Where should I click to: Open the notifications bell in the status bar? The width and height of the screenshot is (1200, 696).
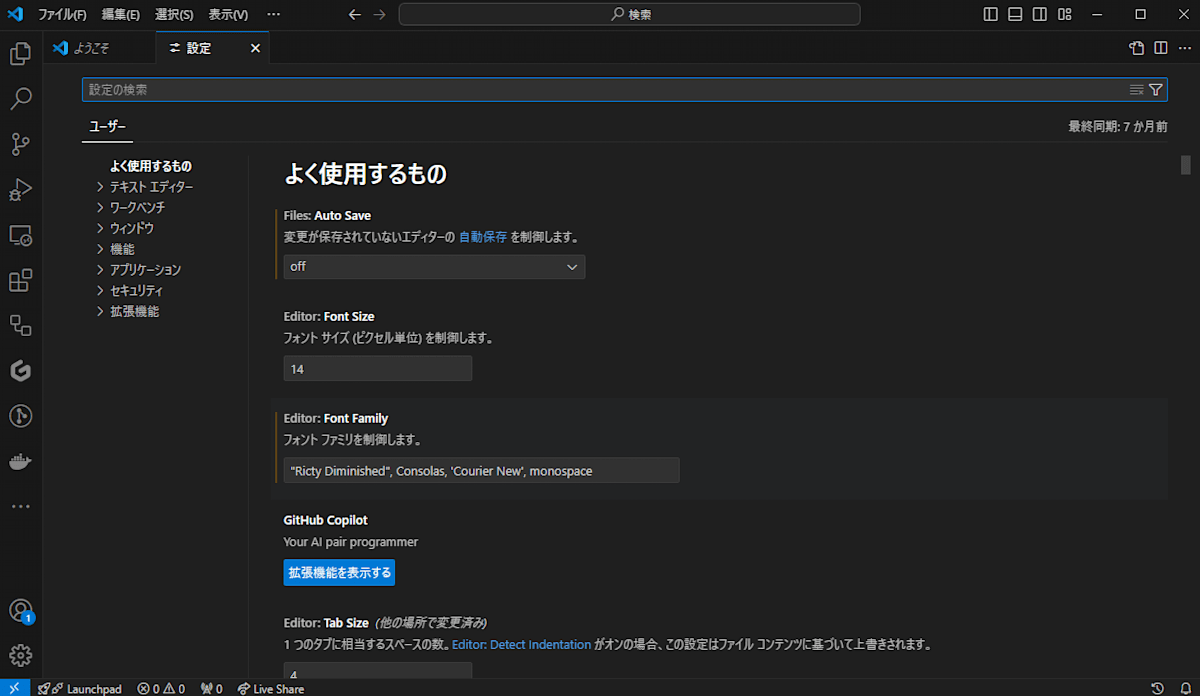[x=1184, y=688]
